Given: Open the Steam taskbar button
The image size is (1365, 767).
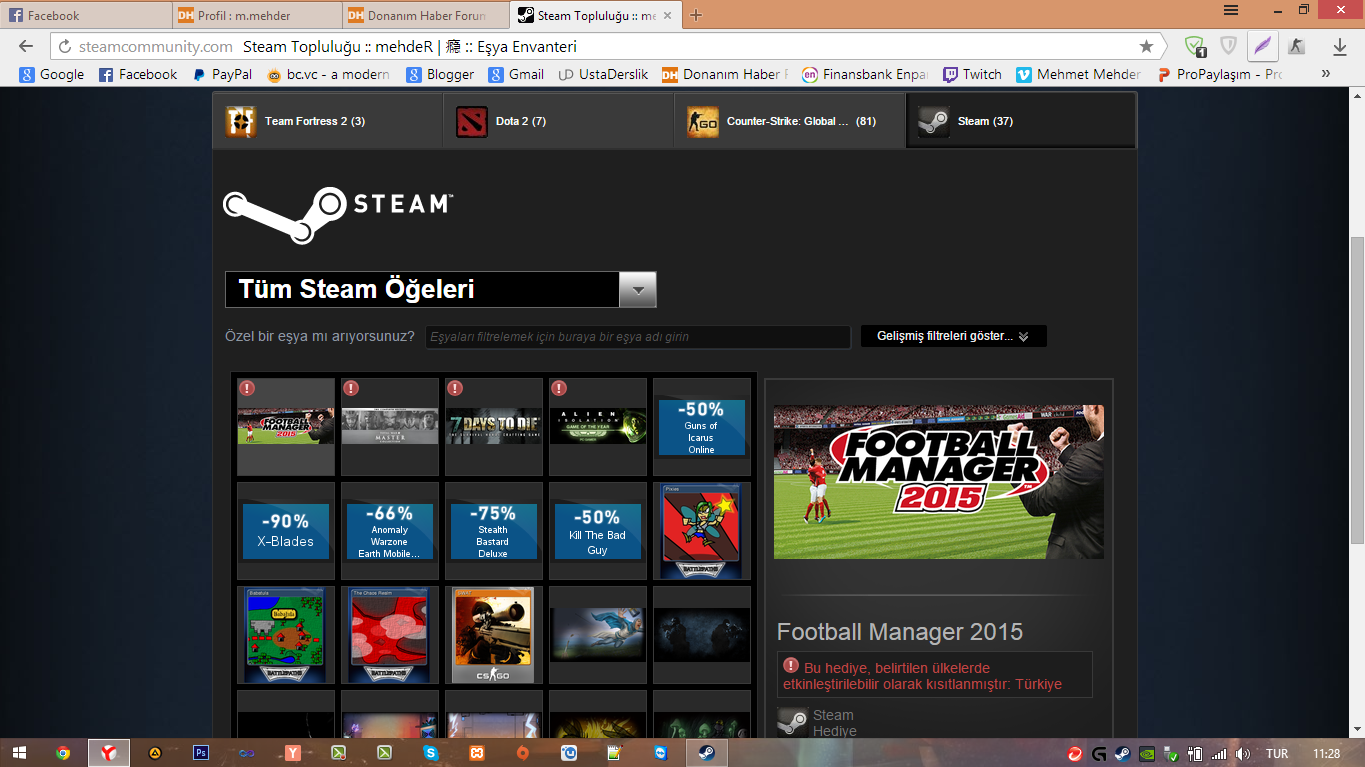Looking at the screenshot, I should (707, 753).
